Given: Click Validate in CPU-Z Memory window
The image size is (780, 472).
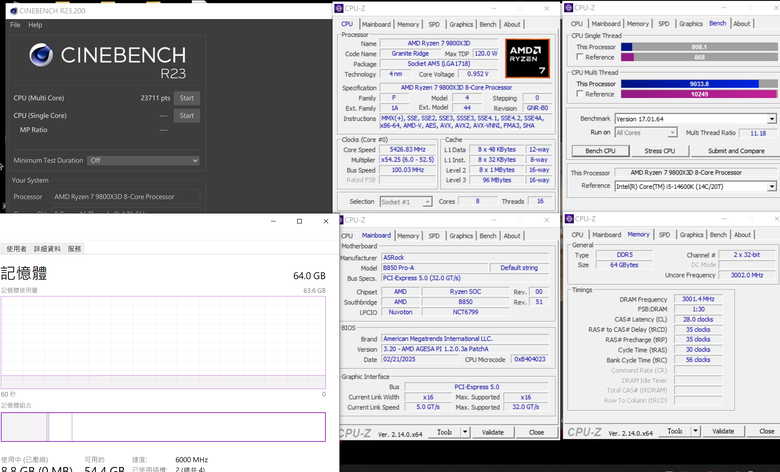Looking at the screenshot, I should click(x=723, y=431).
